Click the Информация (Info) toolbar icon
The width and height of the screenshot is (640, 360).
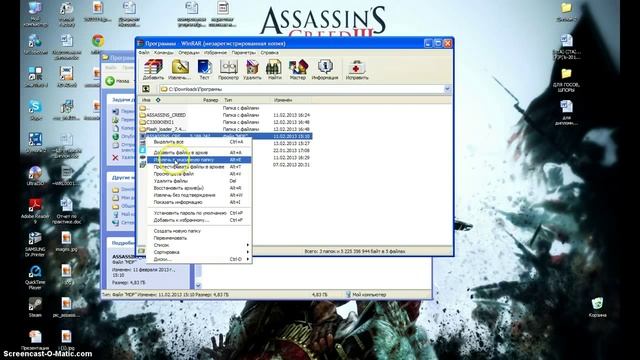[325, 69]
